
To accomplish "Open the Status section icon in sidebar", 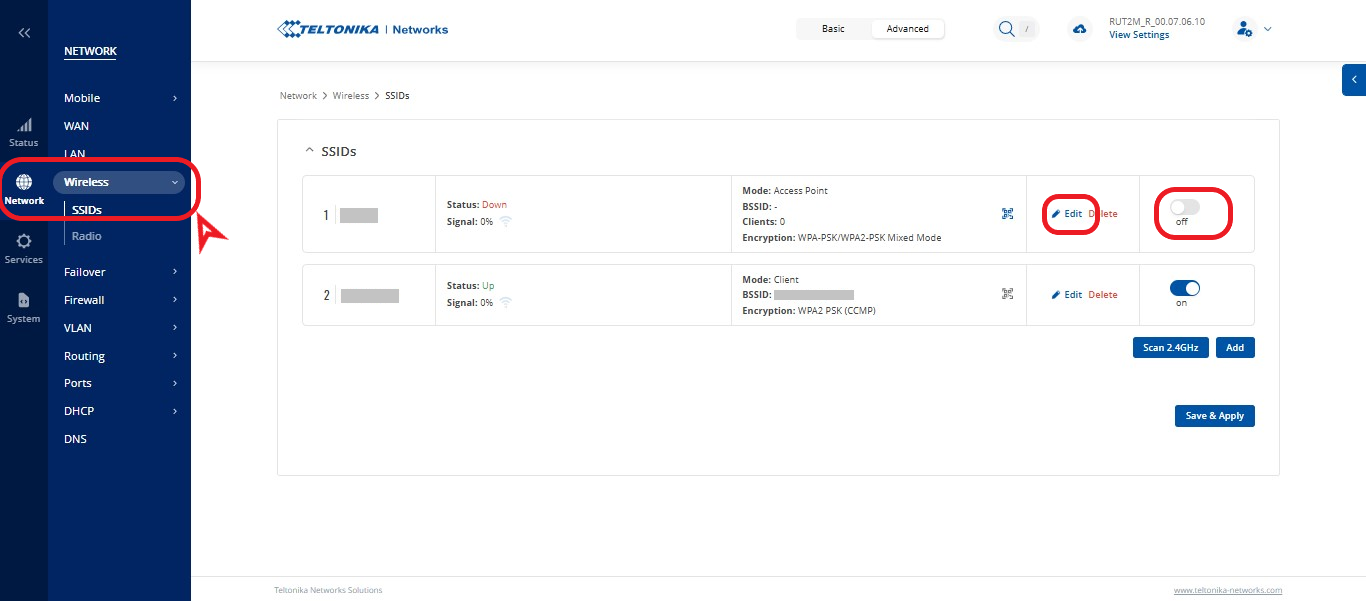I will [x=24, y=126].
